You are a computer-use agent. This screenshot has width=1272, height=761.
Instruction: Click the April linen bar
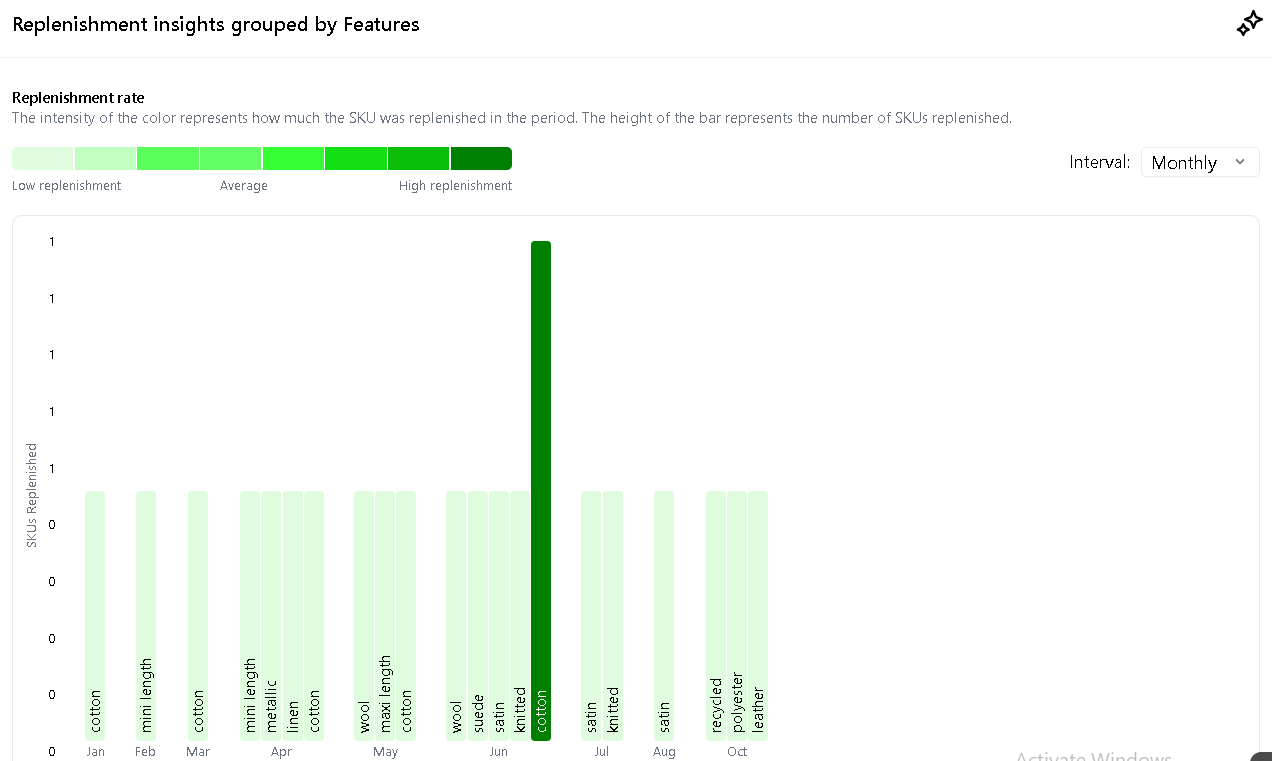click(x=293, y=615)
